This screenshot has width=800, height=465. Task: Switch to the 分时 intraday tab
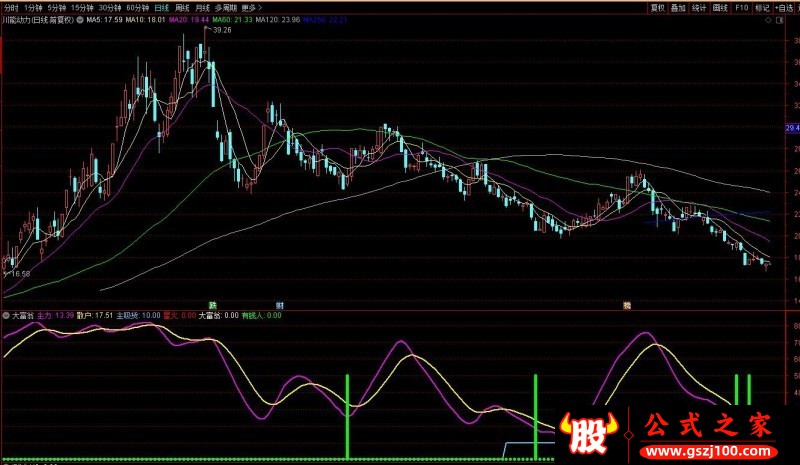[x=10, y=6]
